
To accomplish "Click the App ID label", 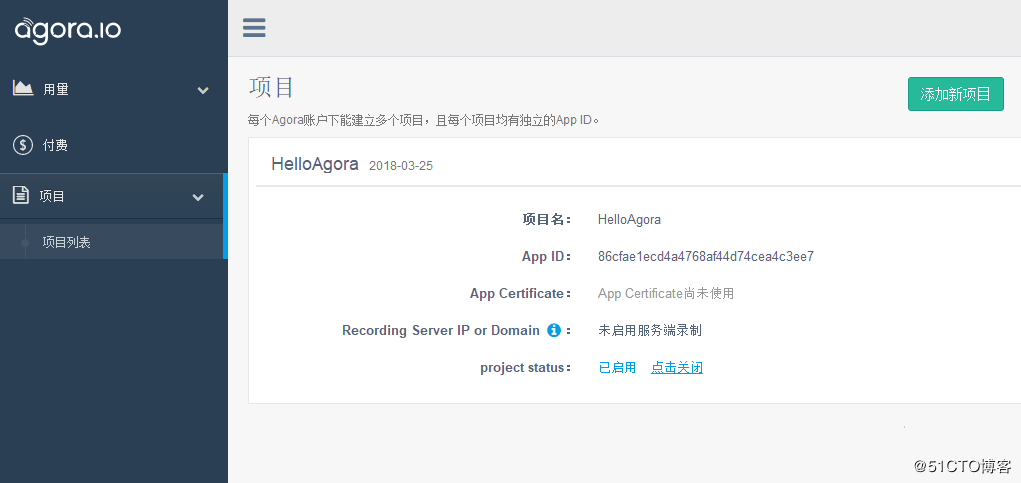I will (x=546, y=256).
